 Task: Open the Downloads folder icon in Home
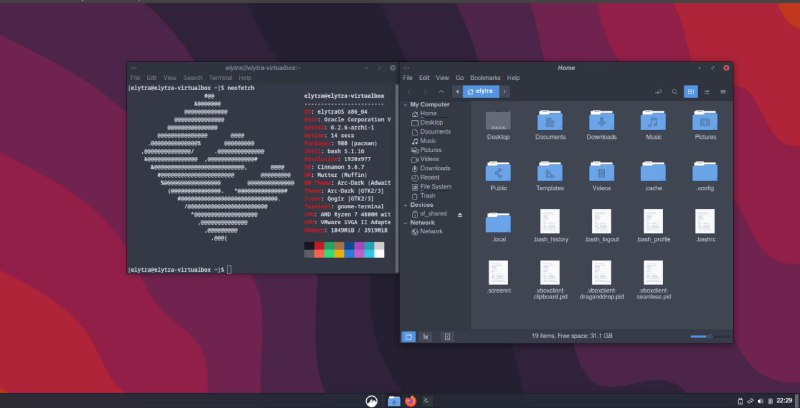click(602, 120)
